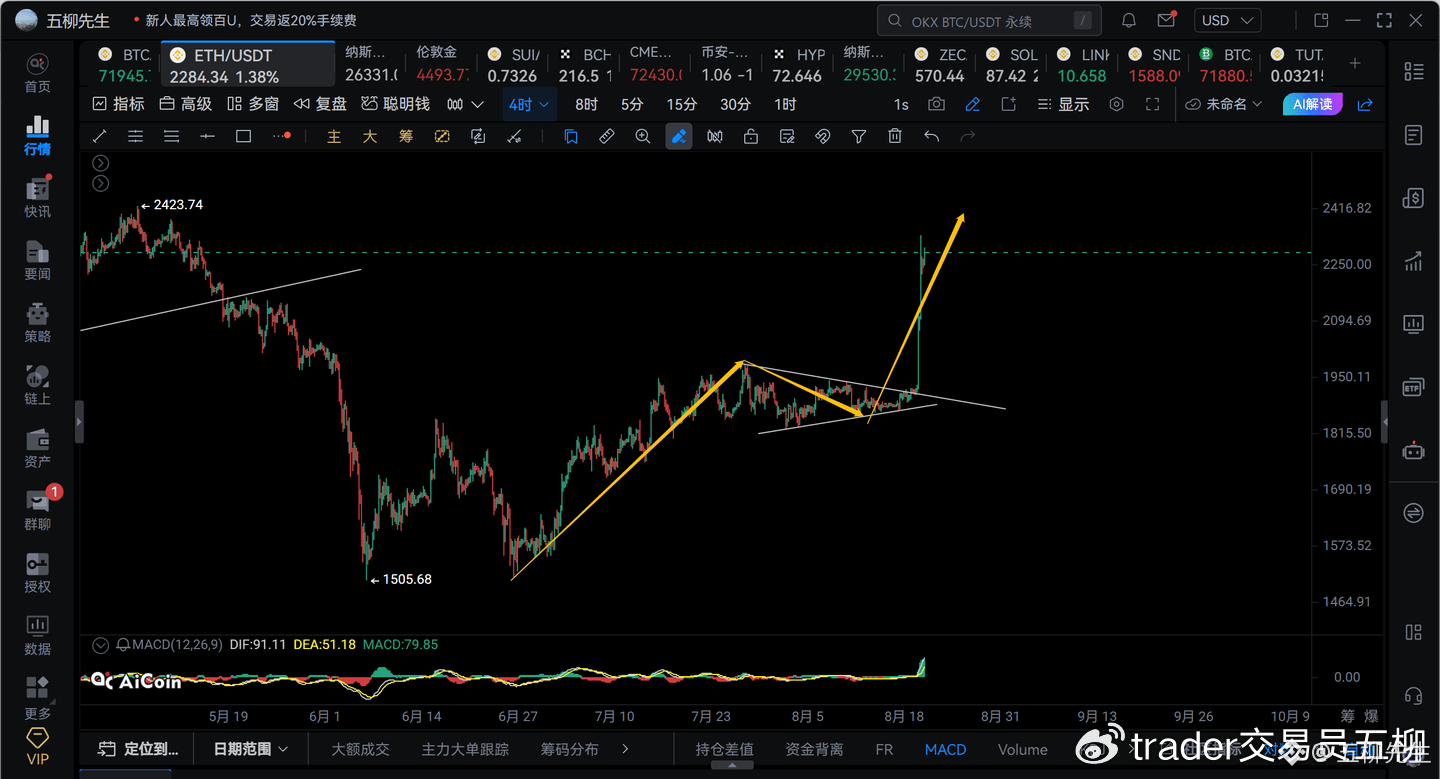Open customer support headset icon

pos(1413,695)
